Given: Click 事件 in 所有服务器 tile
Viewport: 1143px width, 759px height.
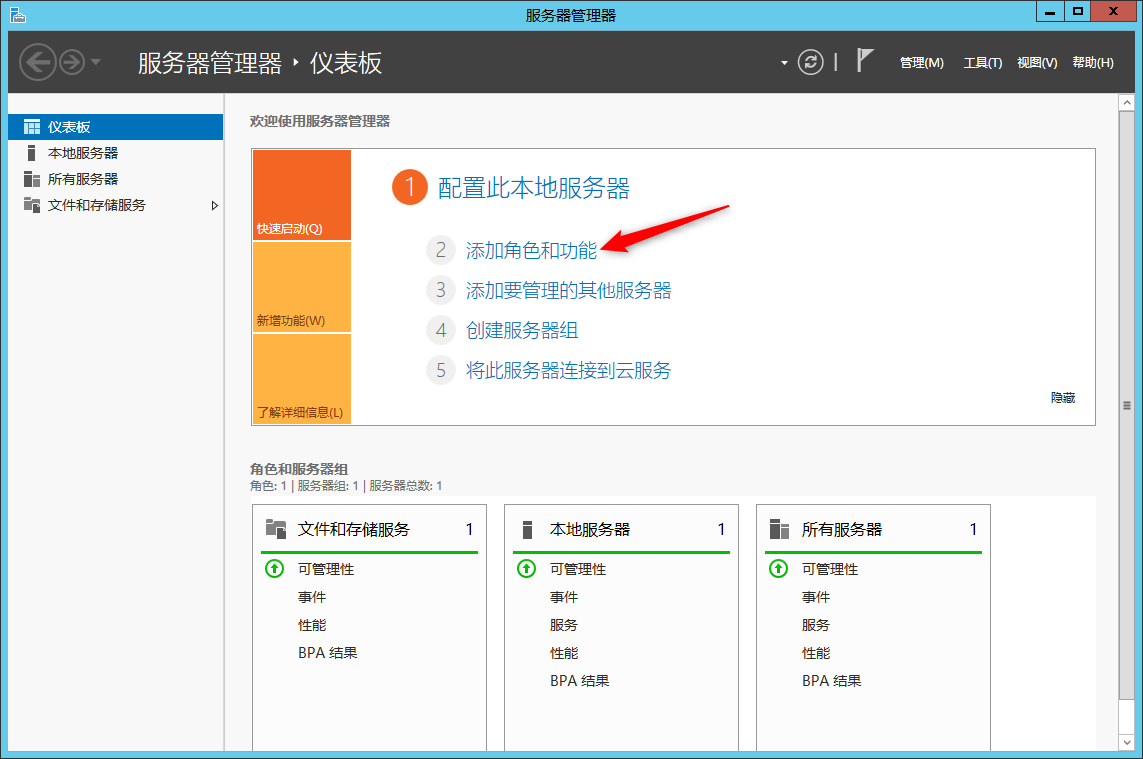Looking at the screenshot, I should pos(816,597).
